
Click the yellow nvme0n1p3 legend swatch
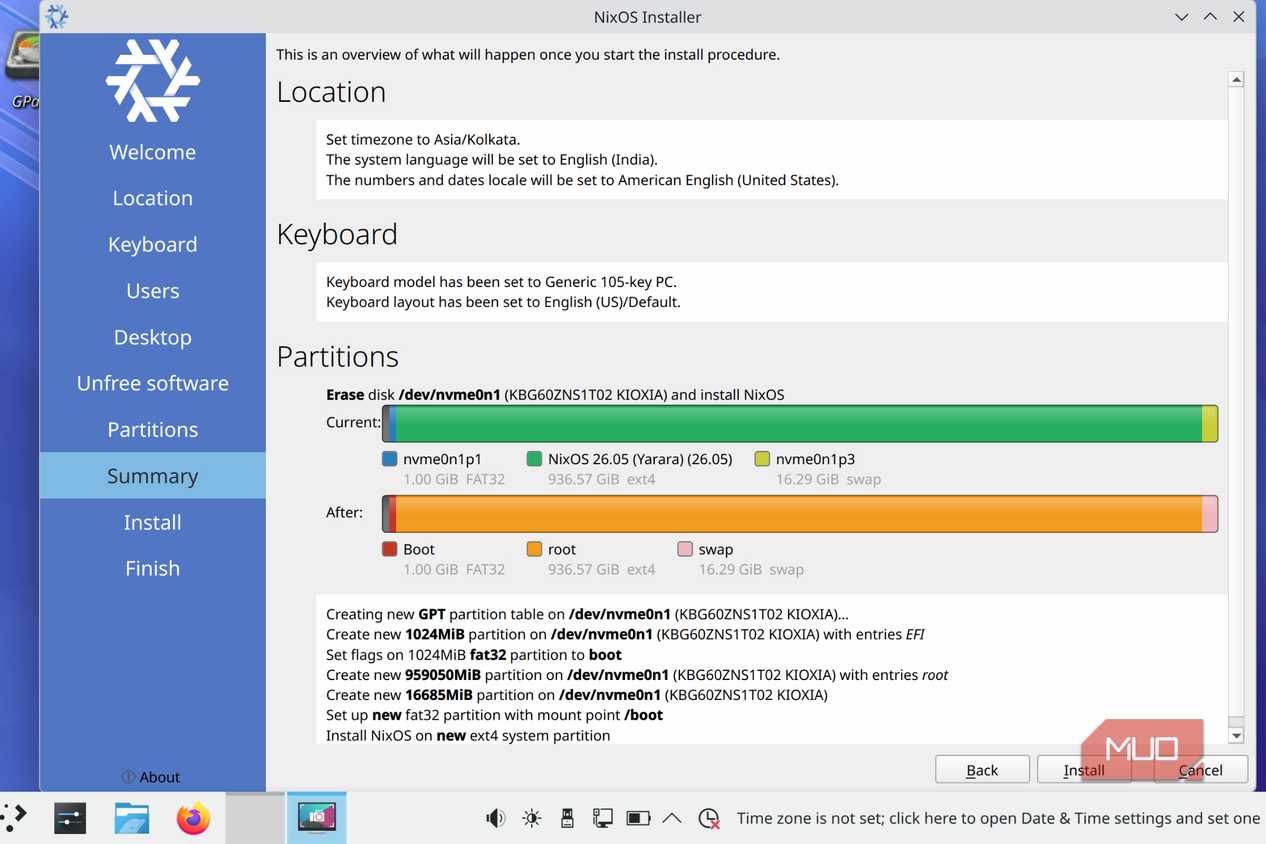pyautogui.click(x=762, y=459)
